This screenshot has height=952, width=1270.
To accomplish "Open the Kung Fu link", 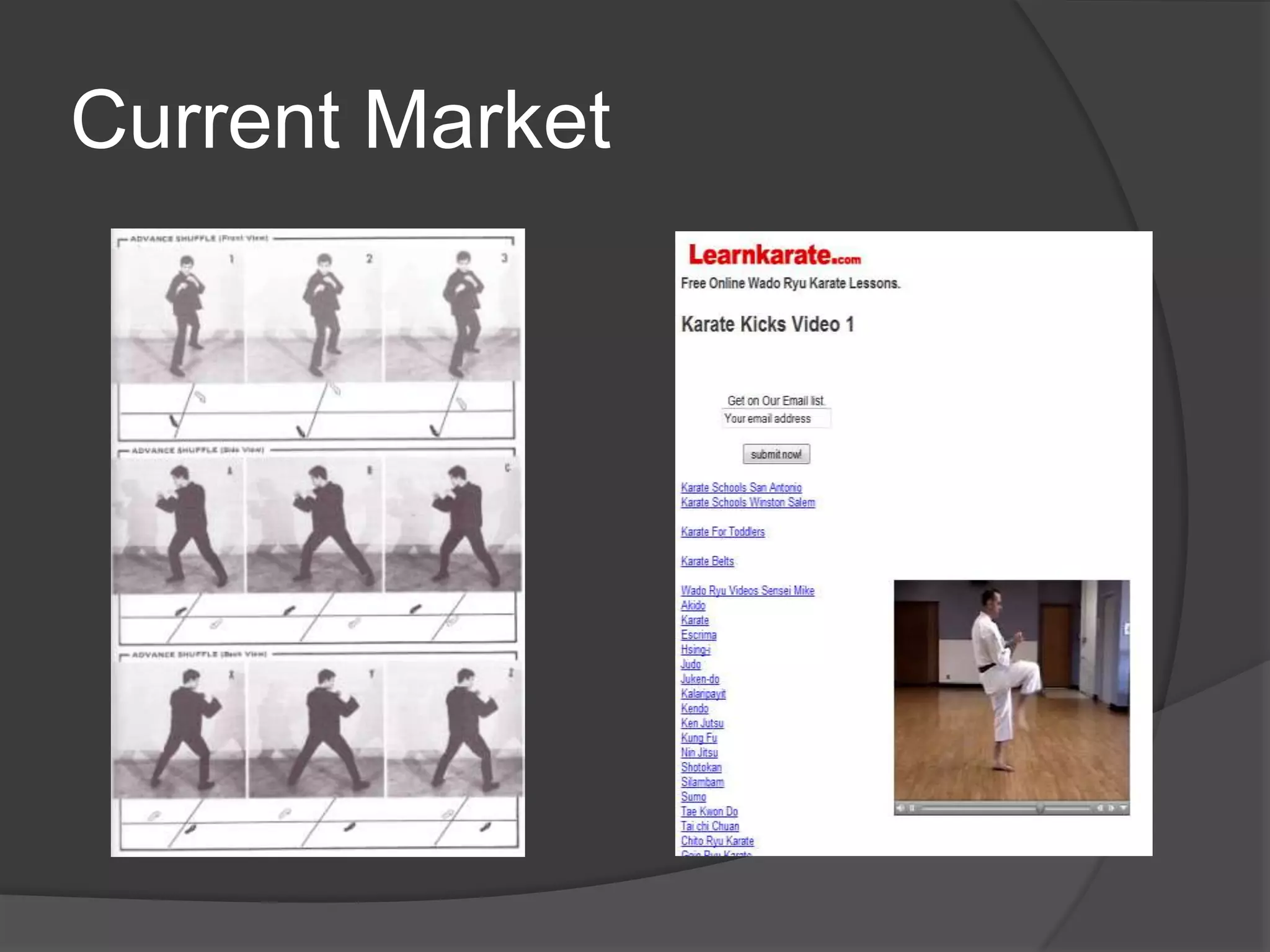I will [x=699, y=738].
